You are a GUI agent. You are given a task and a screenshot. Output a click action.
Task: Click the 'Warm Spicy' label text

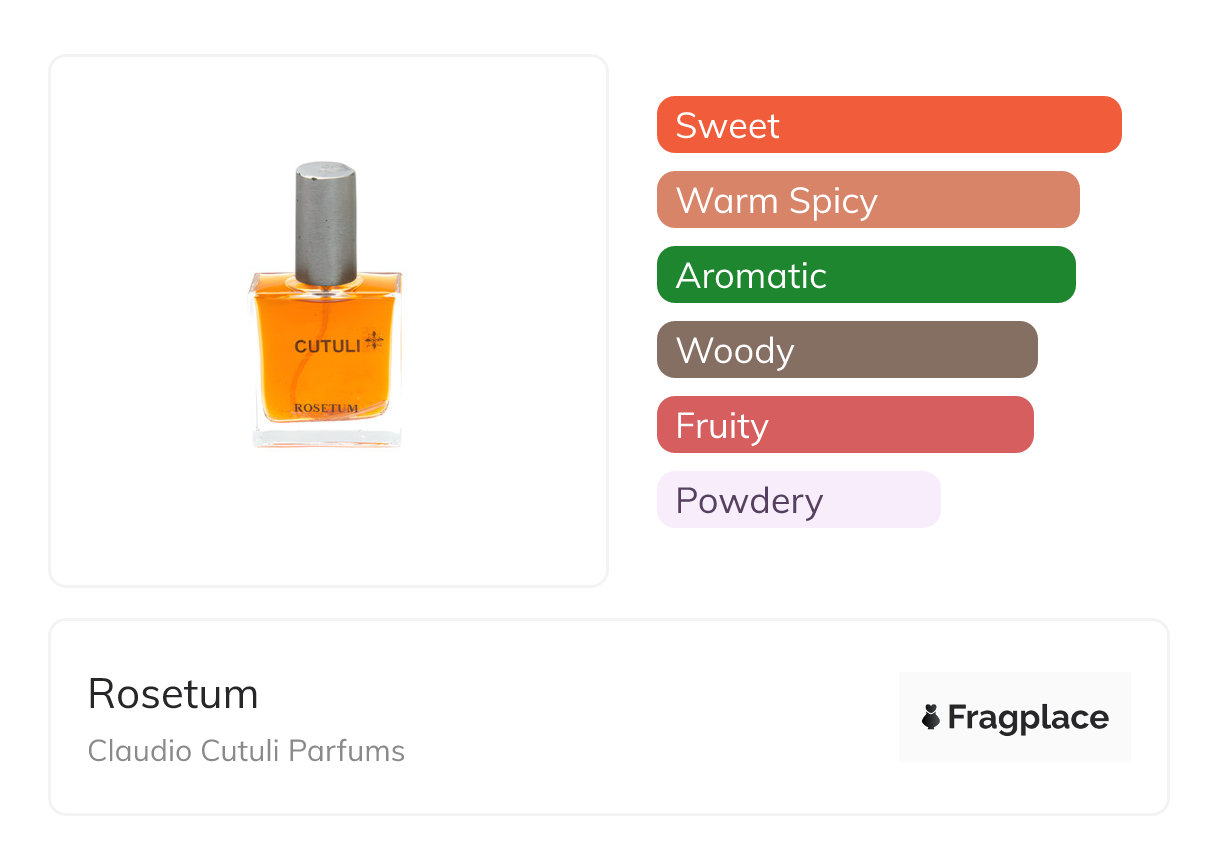(x=776, y=200)
